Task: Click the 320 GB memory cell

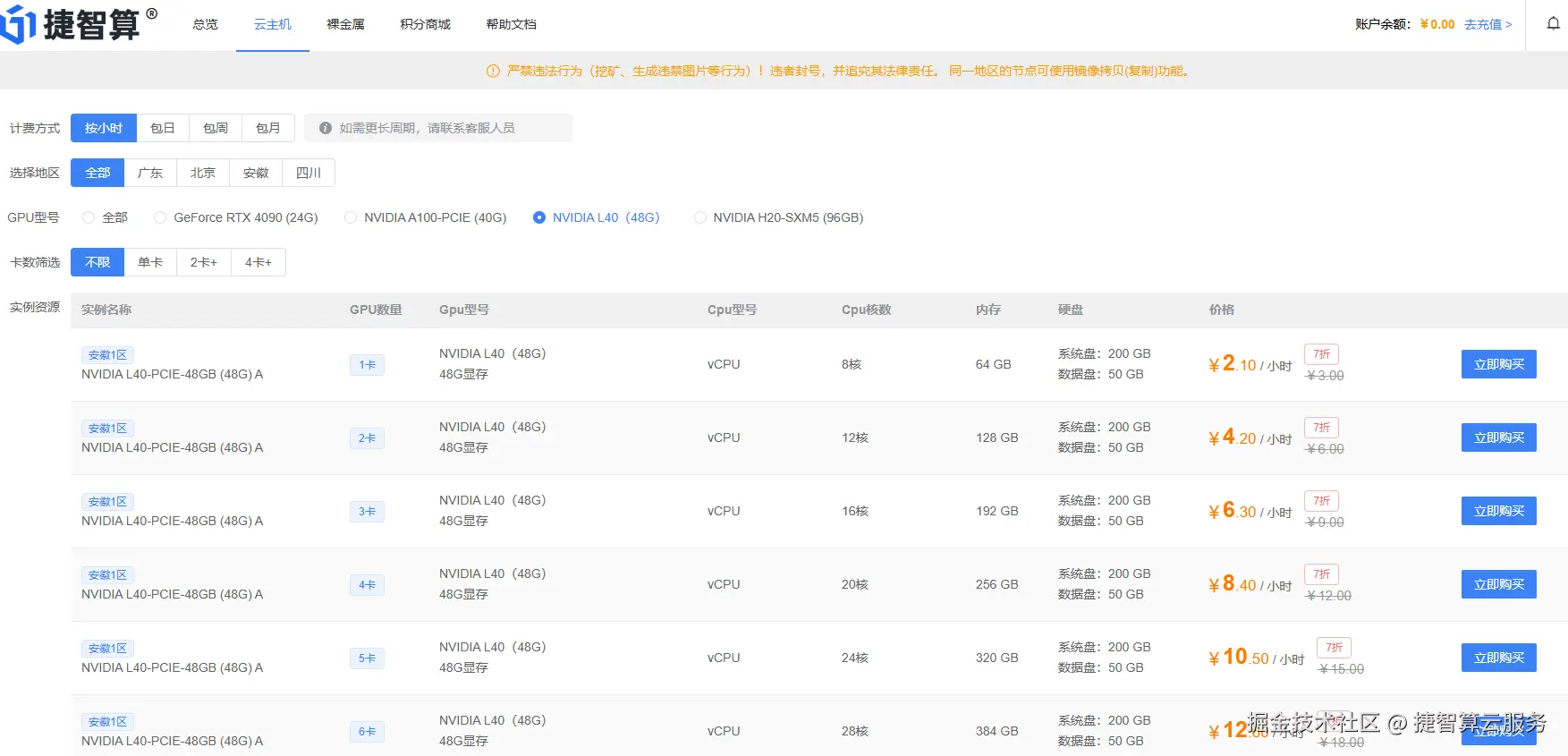Action: [997, 658]
